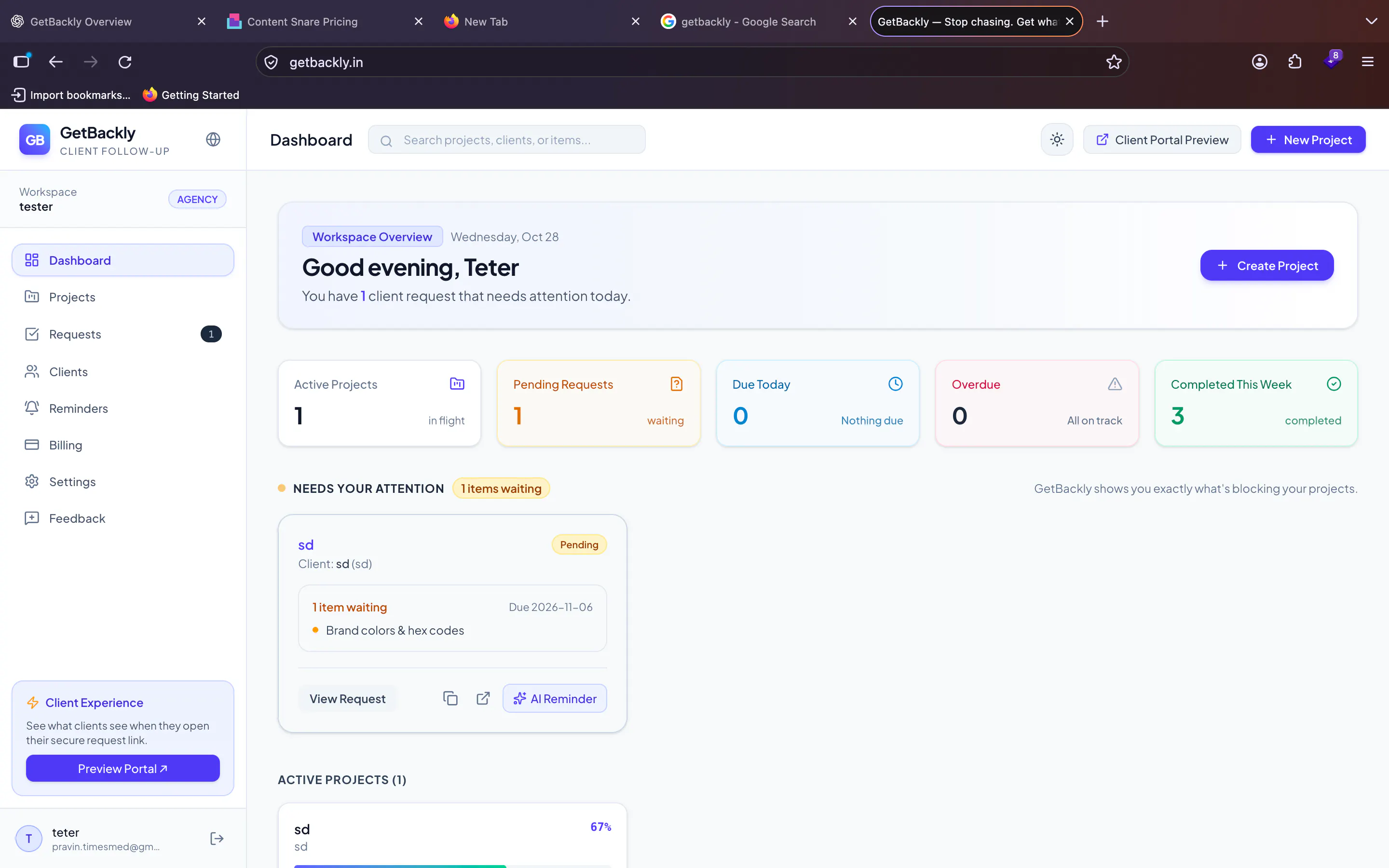Open a new browser tab with plus
The image size is (1389, 868).
coord(1102,22)
